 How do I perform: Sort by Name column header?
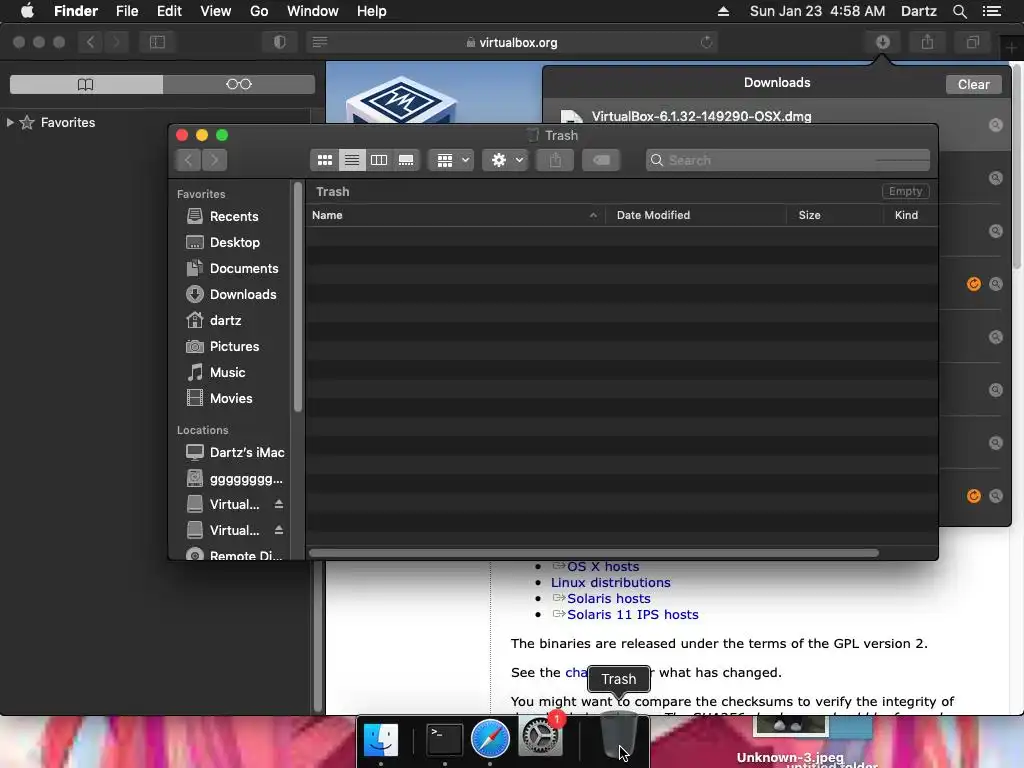coord(455,215)
